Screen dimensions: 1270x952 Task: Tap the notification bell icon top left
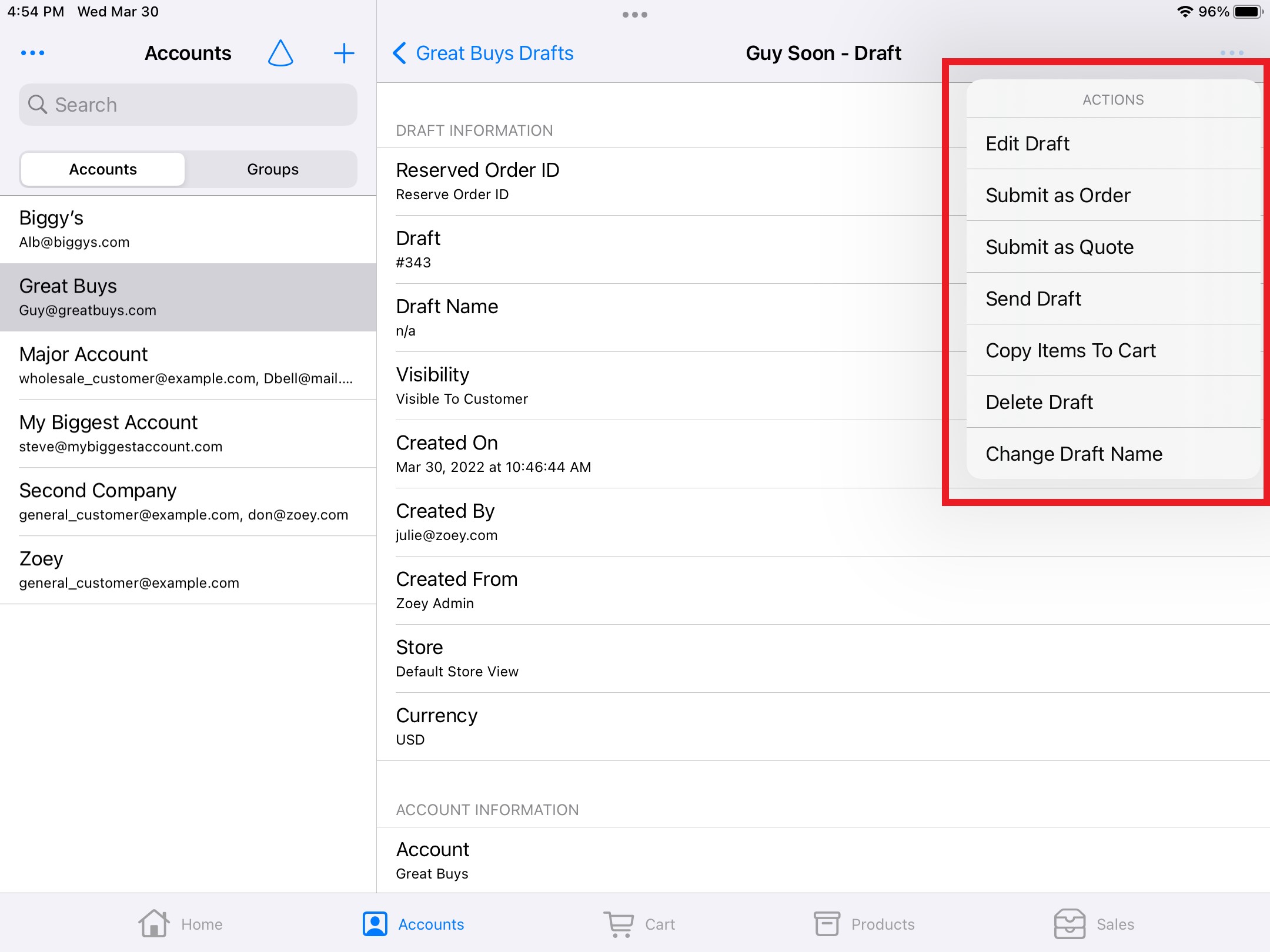(281, 54)
